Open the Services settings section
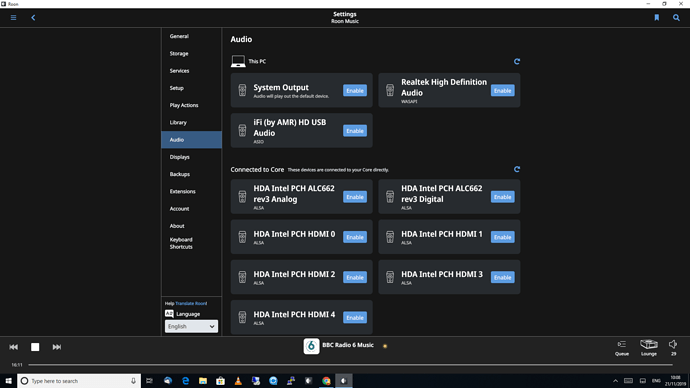The width and height of the screenshot is (690, 388). pyautogui.click(x=191, y=70)
